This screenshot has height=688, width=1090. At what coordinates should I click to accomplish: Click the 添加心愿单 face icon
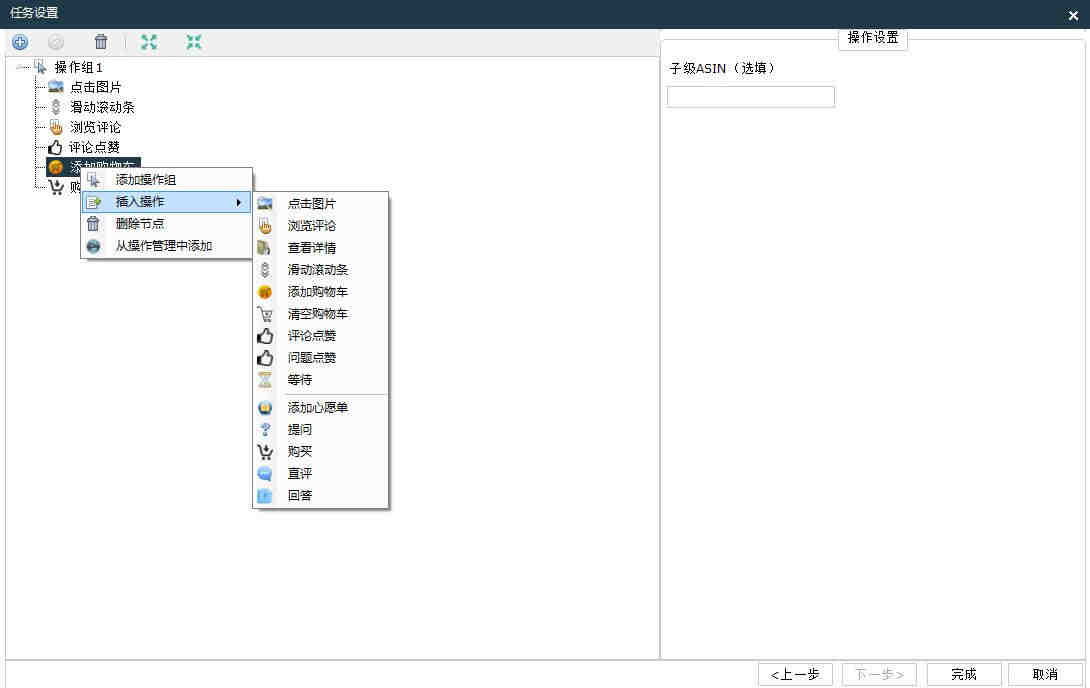coord(265,408)
